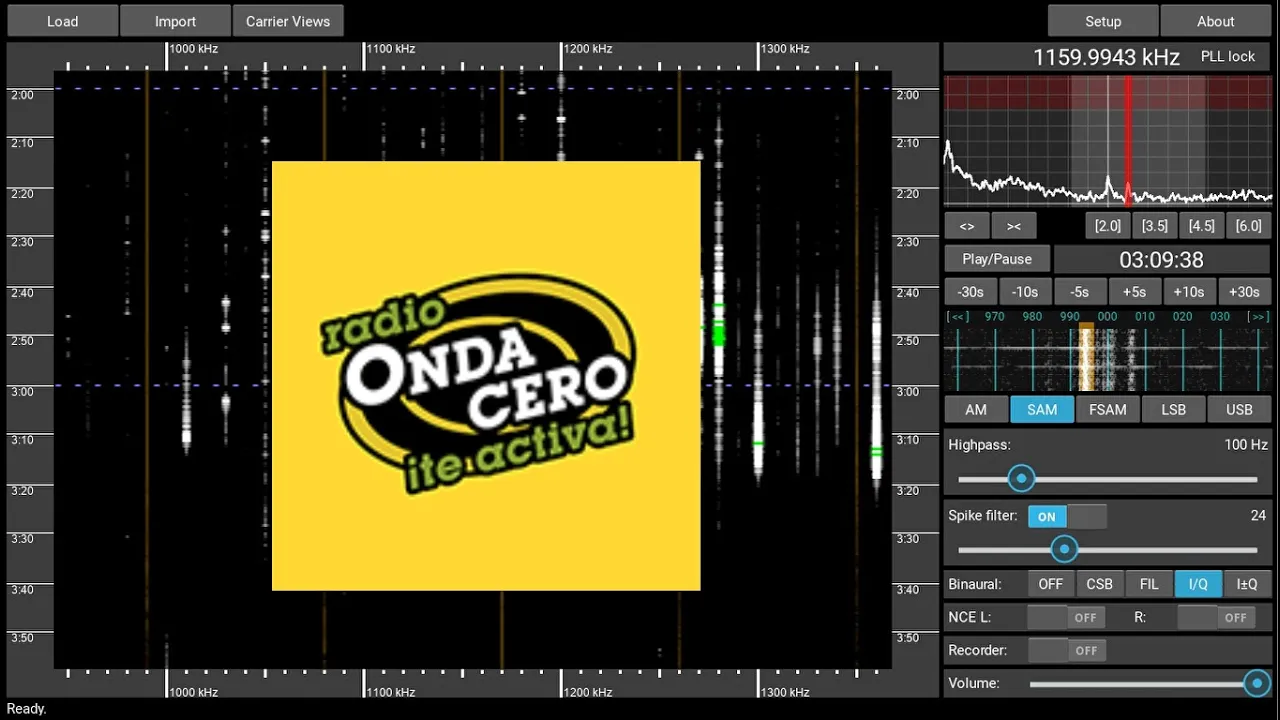The image size is (1280, 720).
Task: Click the 3:00 time label on left axis
Action: point(22,391)
